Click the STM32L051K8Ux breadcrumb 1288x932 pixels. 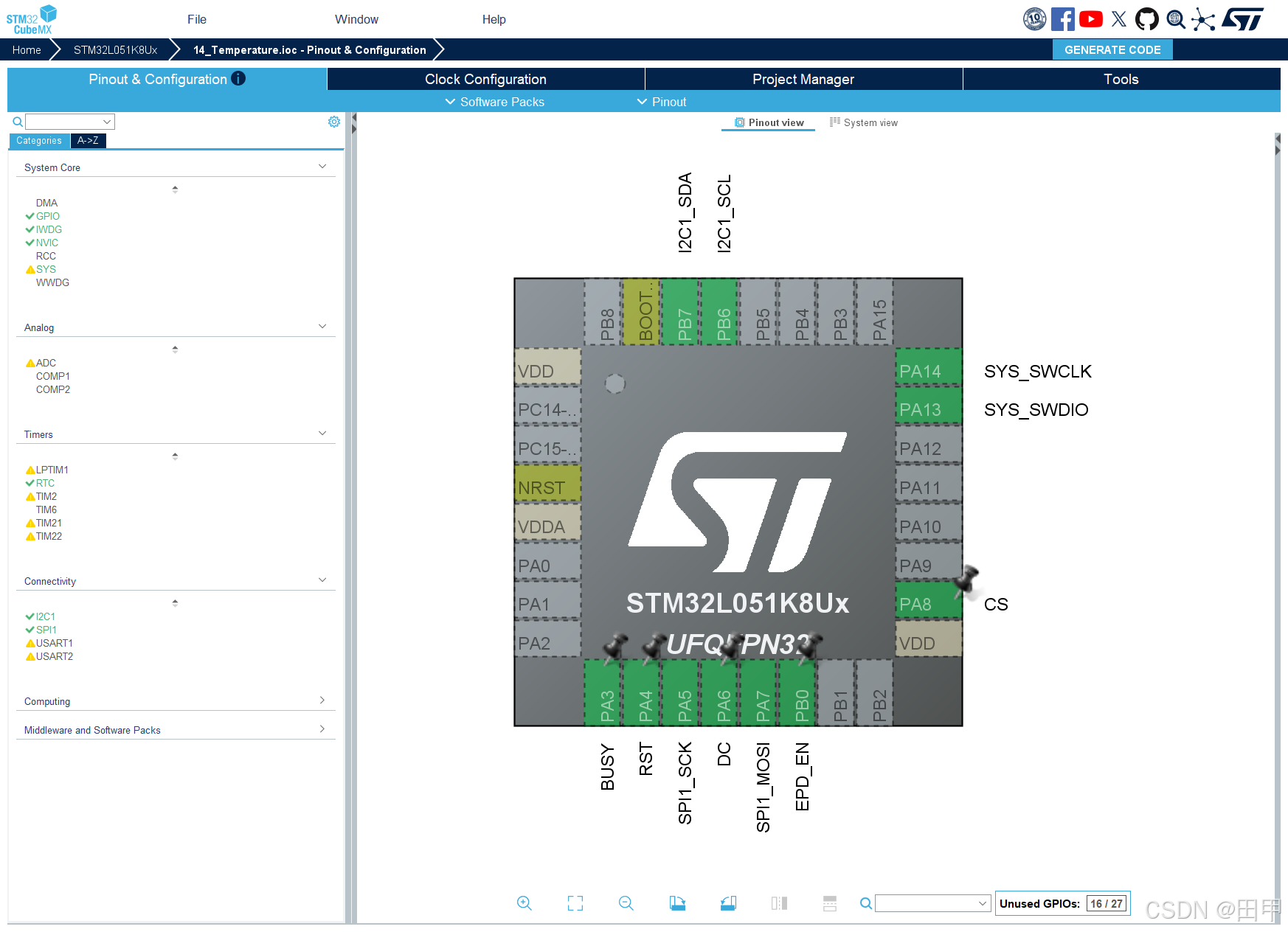(x=116, y=49)
